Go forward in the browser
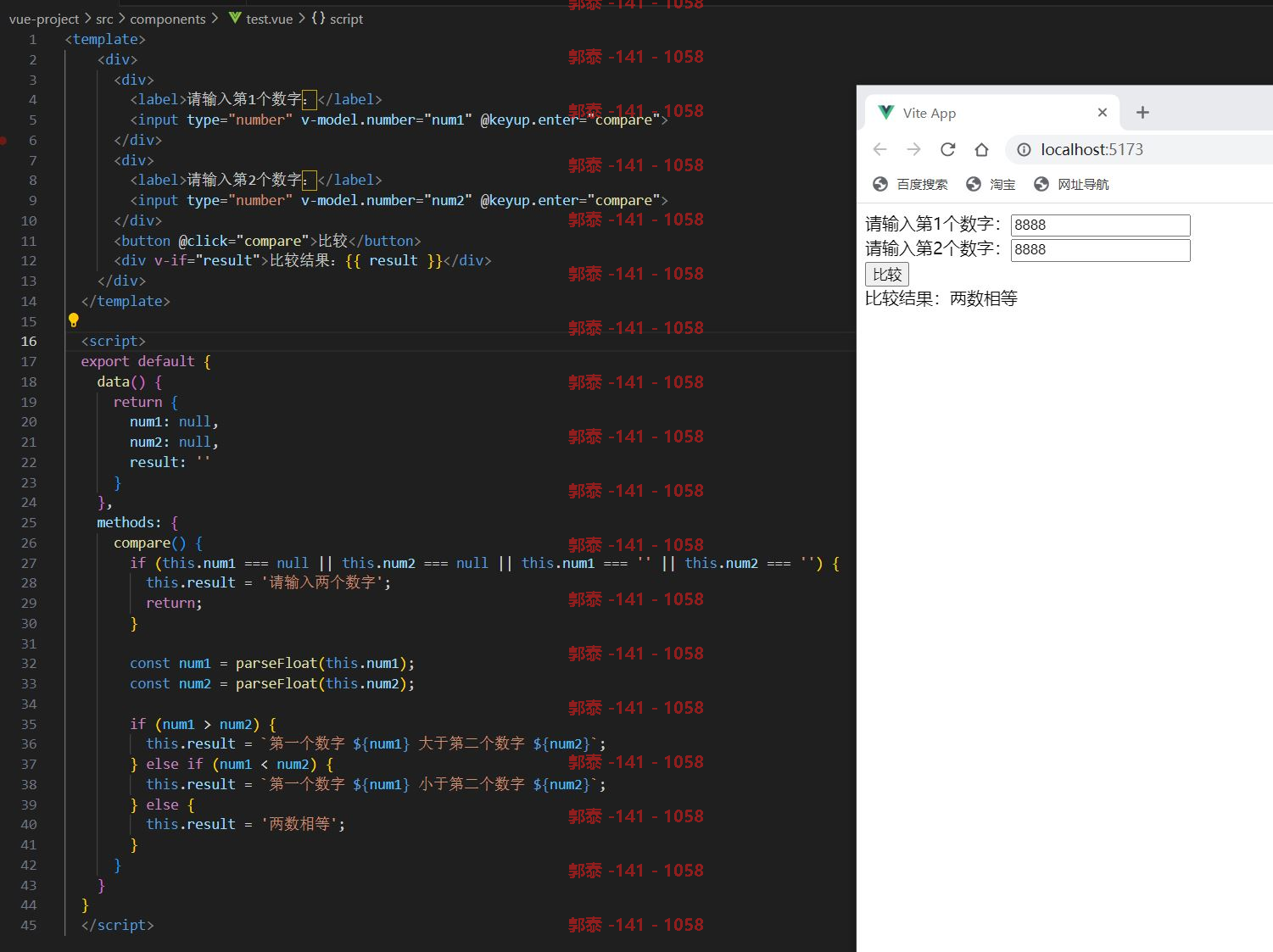 (913, 149)
